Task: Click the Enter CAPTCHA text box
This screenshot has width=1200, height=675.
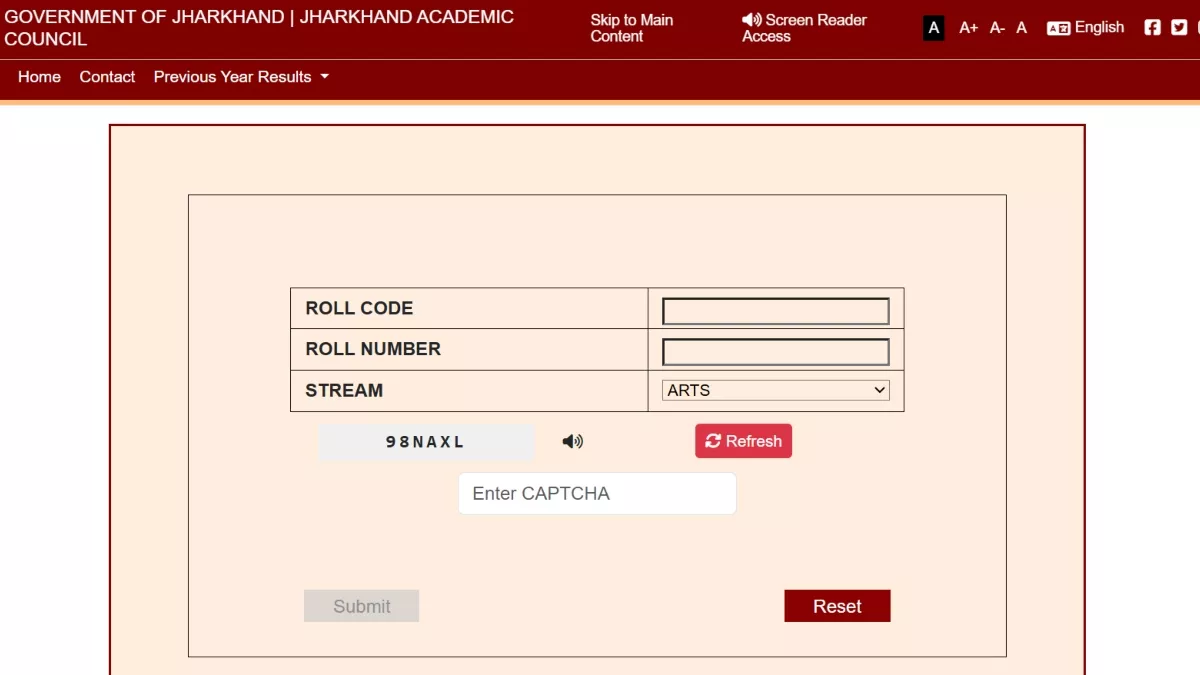Action: [597, 494]
